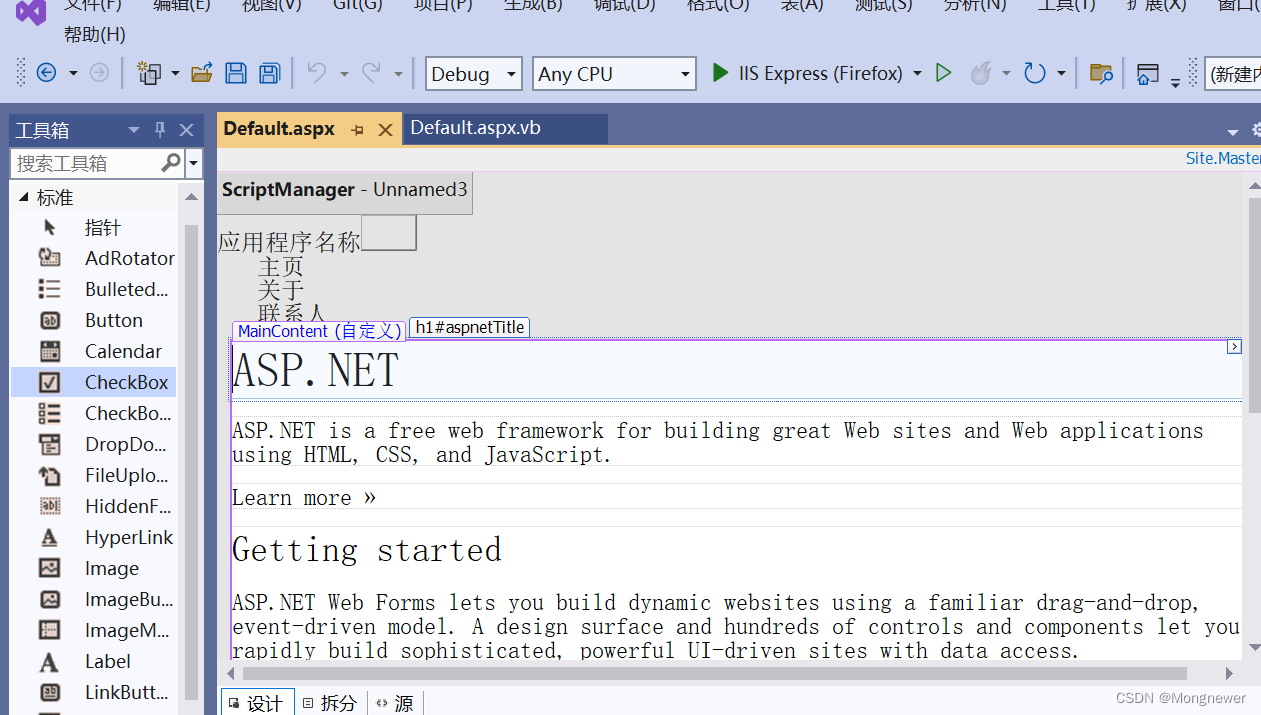Select the FileUpload control in toolbox

coord(94,475)
